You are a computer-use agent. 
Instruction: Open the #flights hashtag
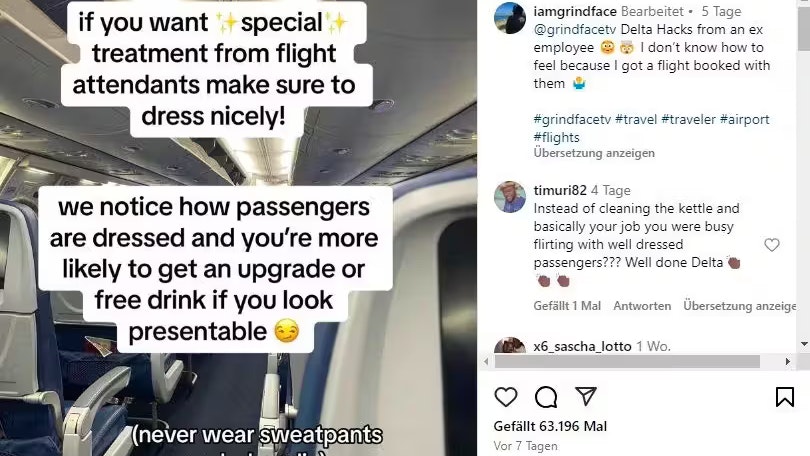pyautogui.click(x=556, y=137)
